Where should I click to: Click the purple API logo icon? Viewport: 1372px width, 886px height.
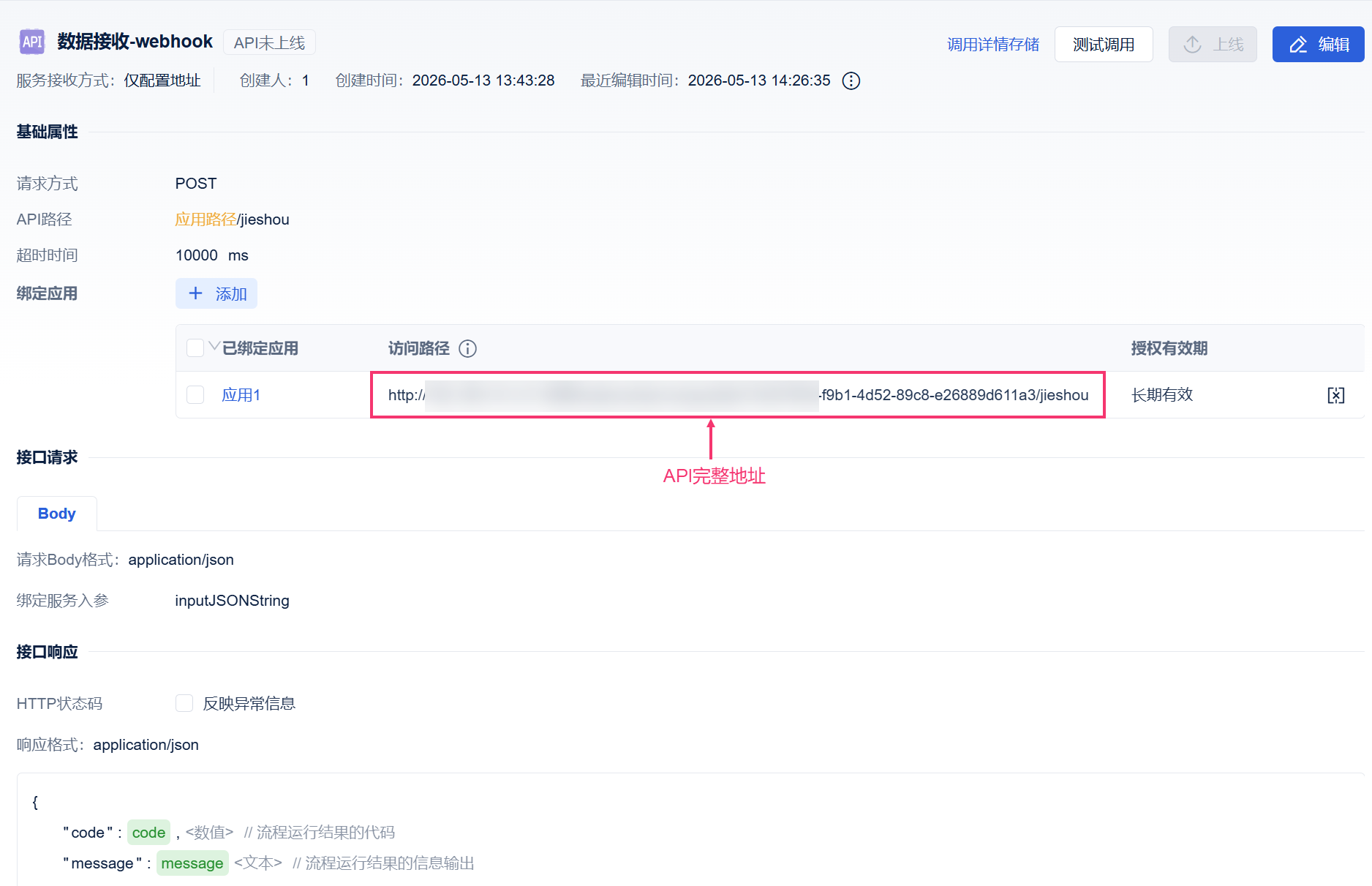(32, 42)
